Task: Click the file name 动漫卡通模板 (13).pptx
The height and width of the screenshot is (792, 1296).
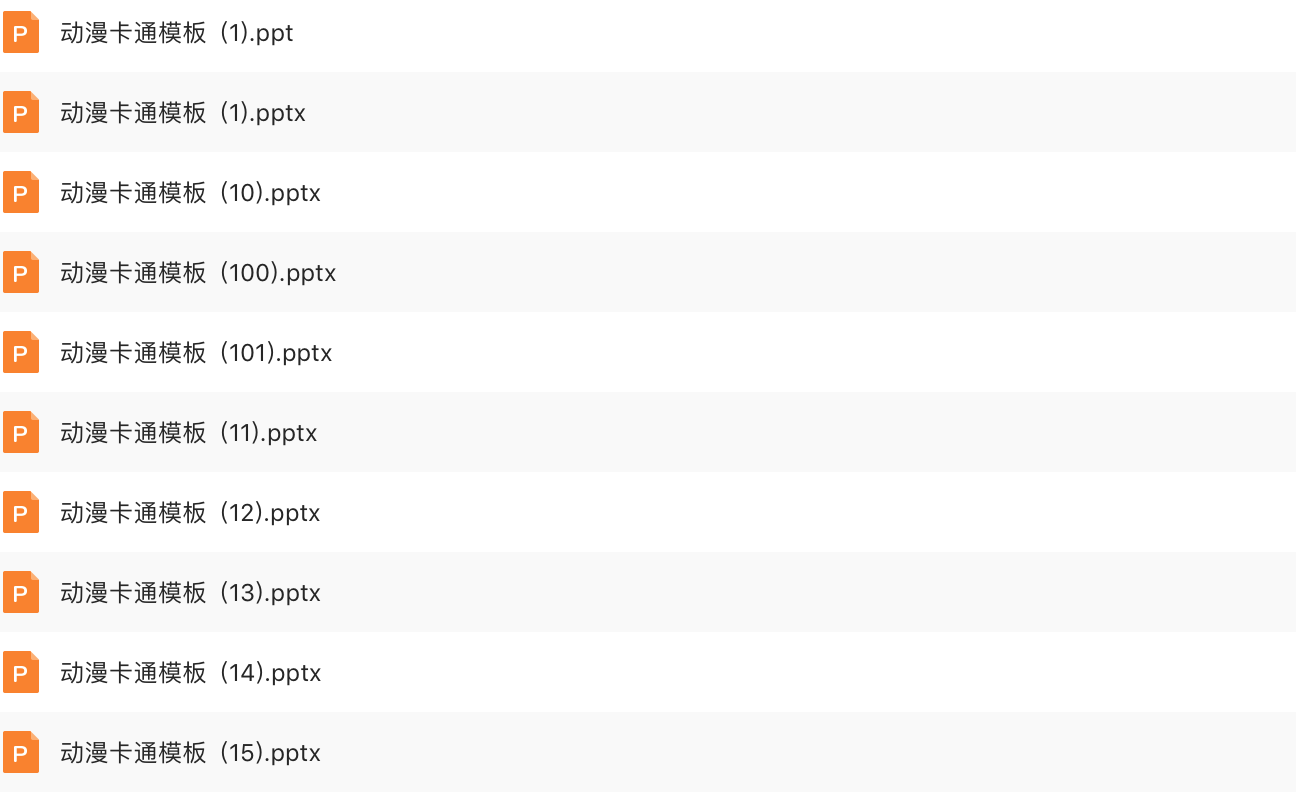Action: (190, 593)
